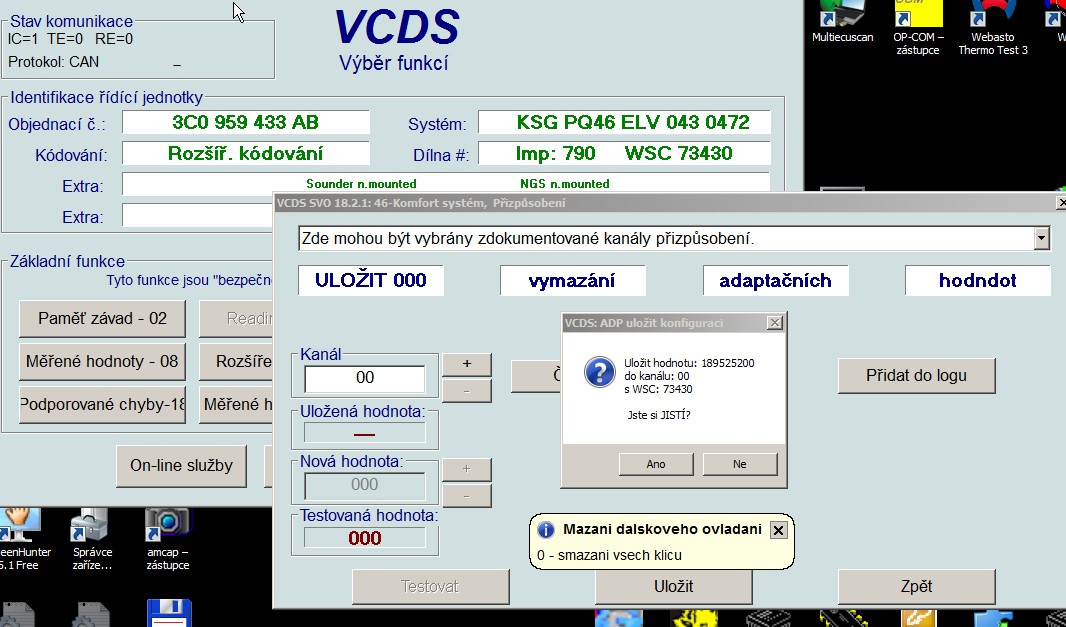Click the Systém field KSG PQ46 ELV
This screenshot has width=1066, height=627.
tap(624, 122)
